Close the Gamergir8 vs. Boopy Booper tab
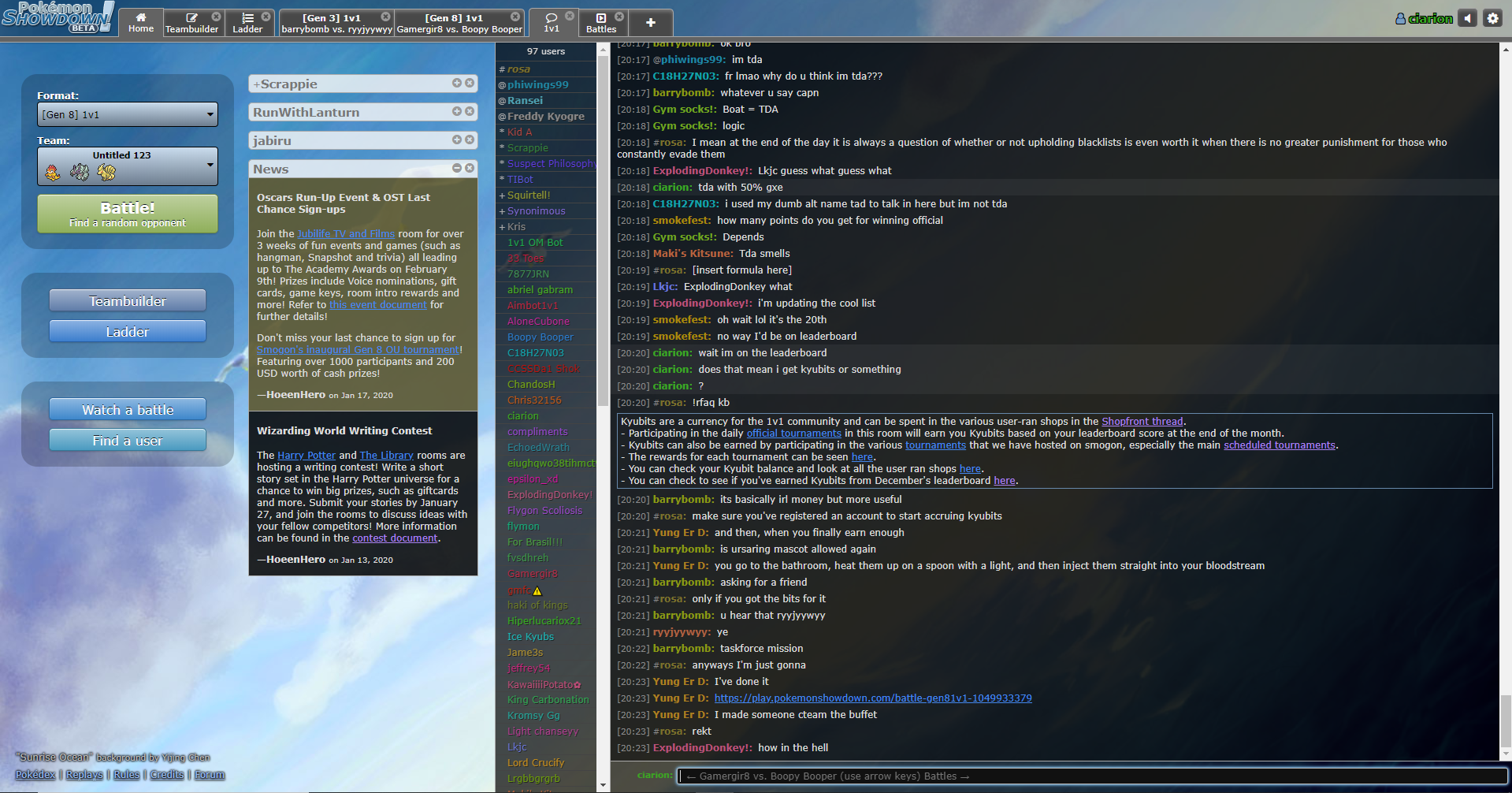The height and width of the screenshot is (793, 1512). [515, 17]
